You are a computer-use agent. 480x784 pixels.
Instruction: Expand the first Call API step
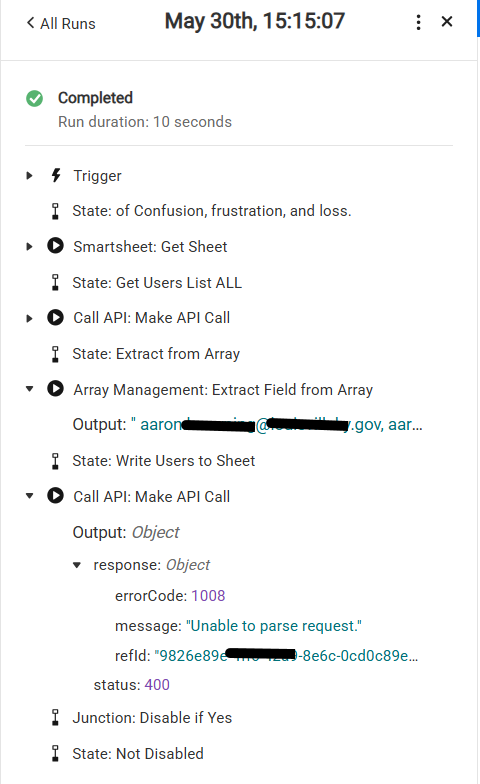click(x=29, y=318)
